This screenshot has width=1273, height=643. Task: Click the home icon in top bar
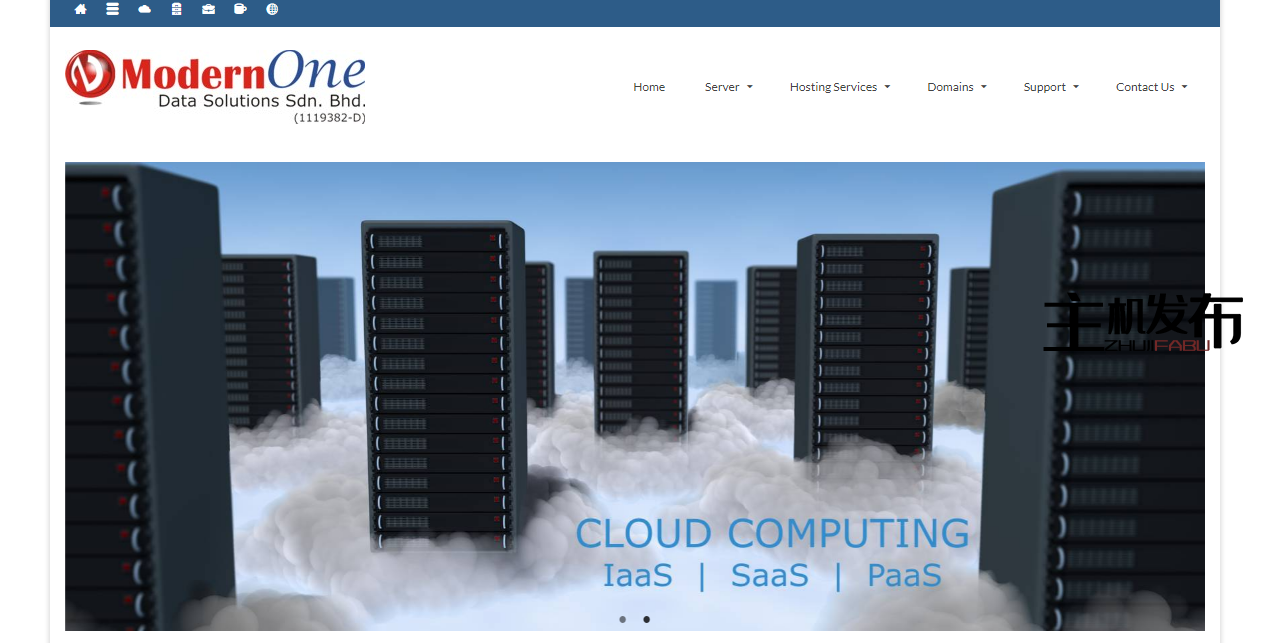(81, 9)
